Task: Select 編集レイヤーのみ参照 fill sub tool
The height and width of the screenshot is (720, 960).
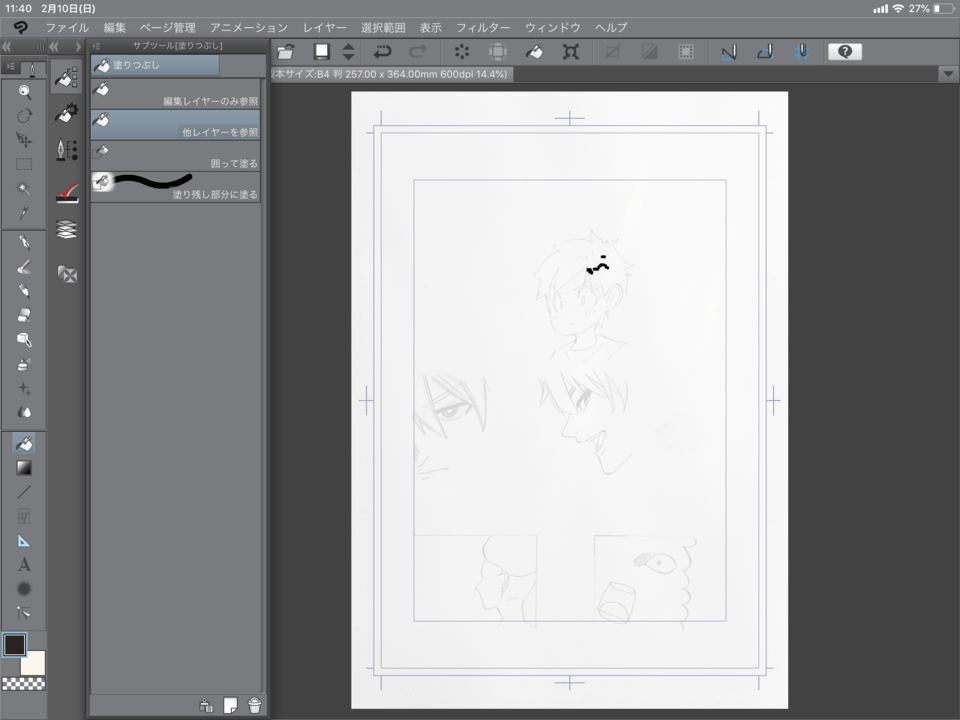Action: pos(176,94)
